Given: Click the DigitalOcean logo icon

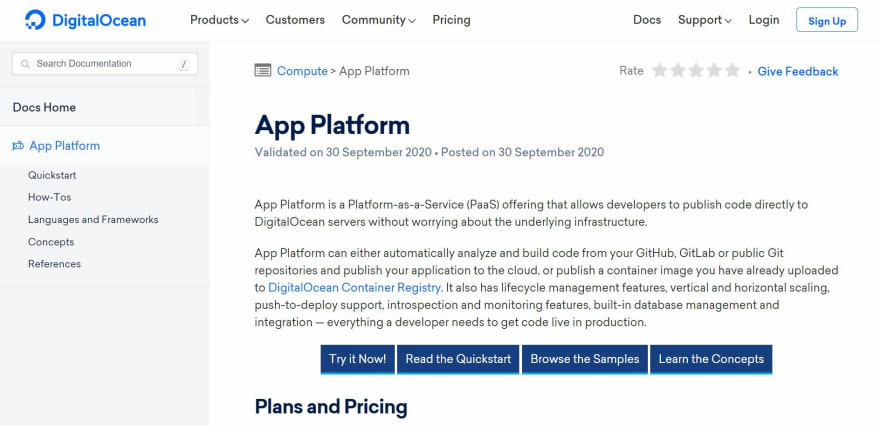Looking at the screenshot, I should pos(35,20).
